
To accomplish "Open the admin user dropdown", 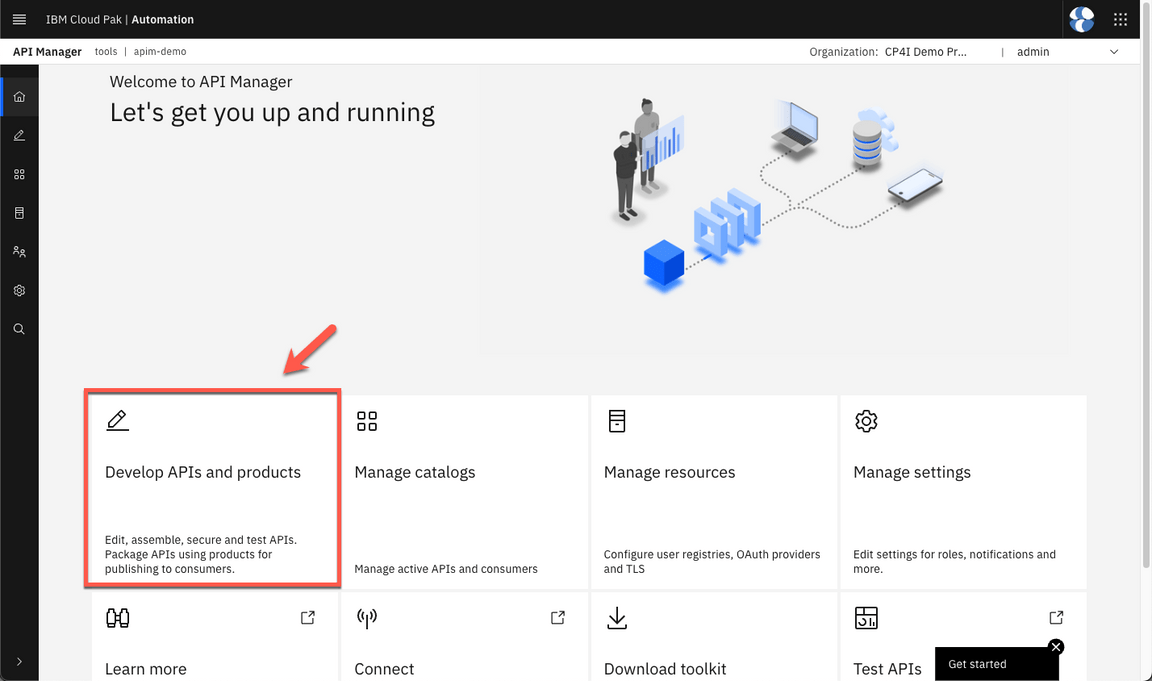I will 1067,52.
